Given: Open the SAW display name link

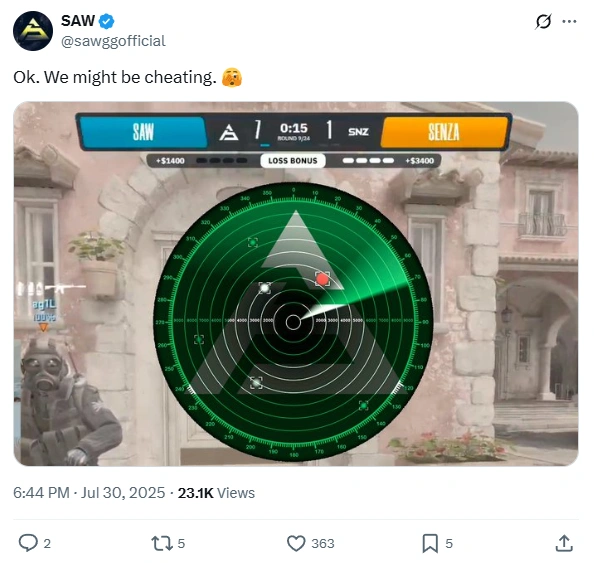Looking at the screenshot, I should (x=78, y=21).
